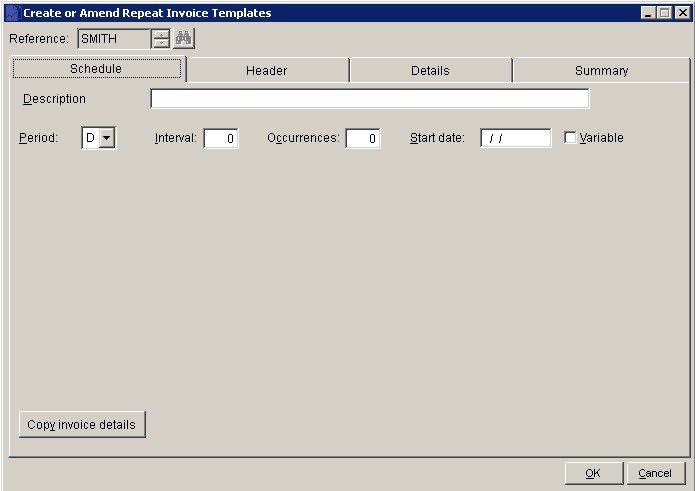Click the Interval number field

pos(221,139)
